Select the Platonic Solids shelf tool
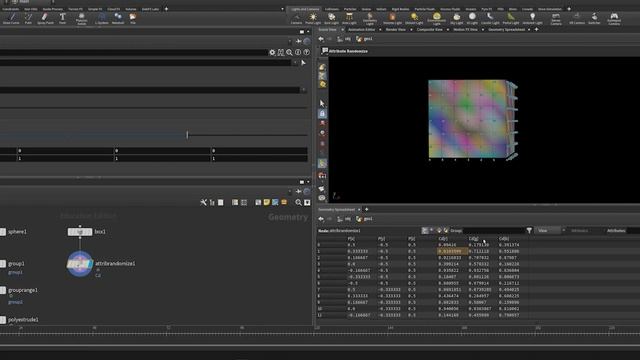The height and width of the screenshot is (360, 640). pyautogui.click(x=82, y=19)
